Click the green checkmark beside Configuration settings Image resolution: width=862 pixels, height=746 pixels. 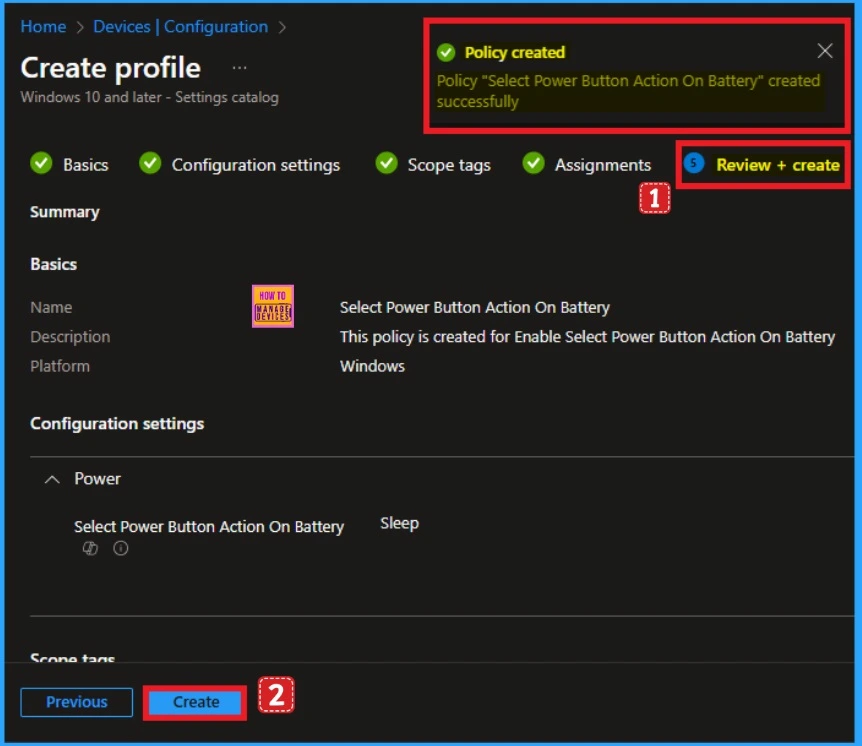tap(150, 163)
